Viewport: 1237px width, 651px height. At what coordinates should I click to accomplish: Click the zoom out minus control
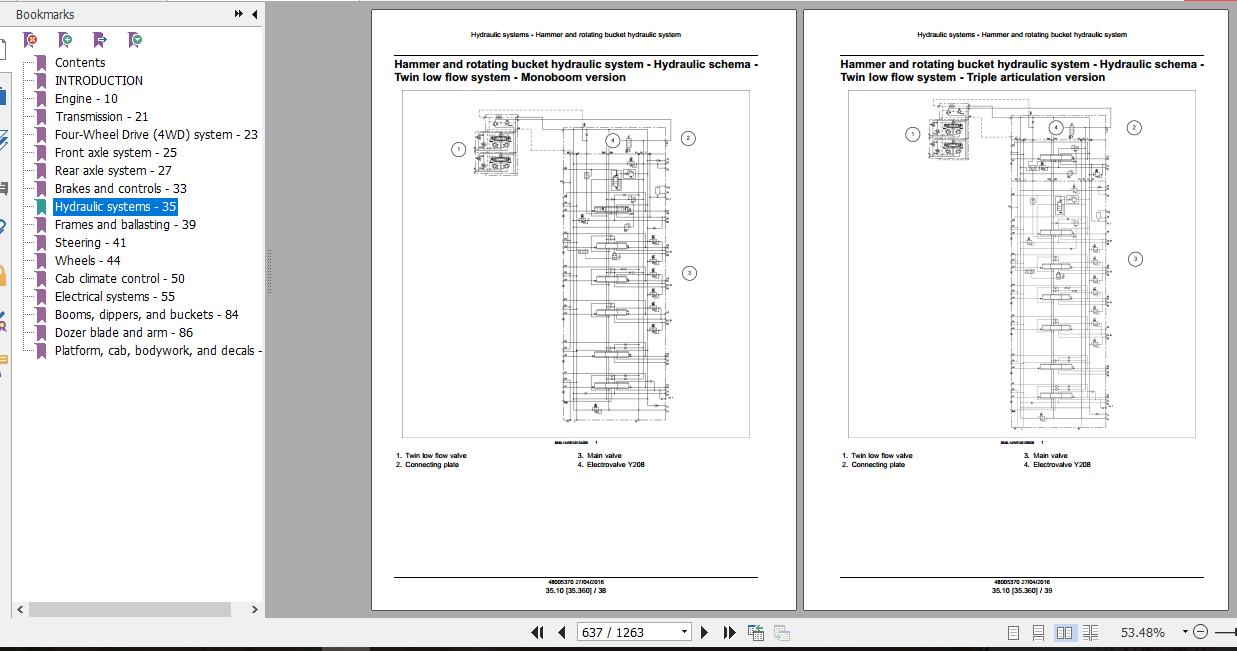[x=1201, y=632]
